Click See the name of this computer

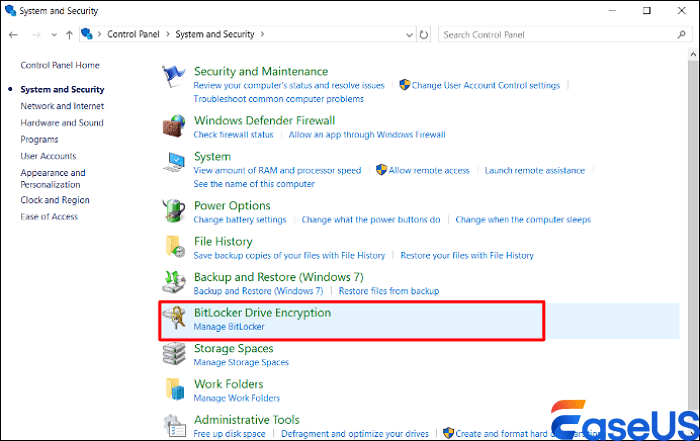[254, 183]
